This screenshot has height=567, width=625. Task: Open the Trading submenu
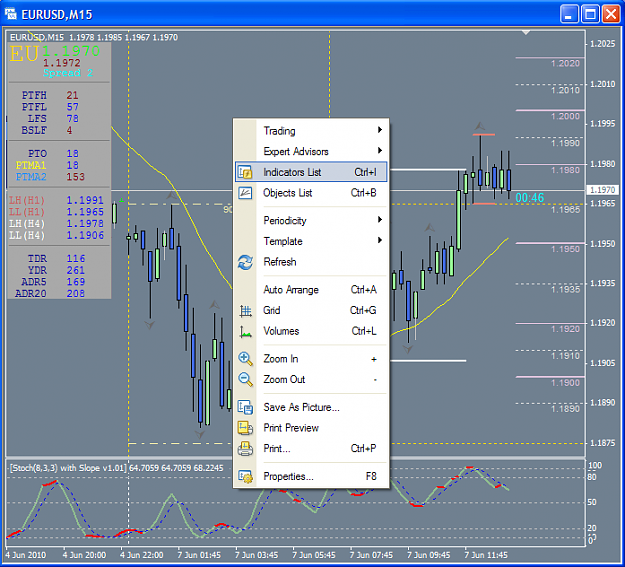(x=311, y=131)
